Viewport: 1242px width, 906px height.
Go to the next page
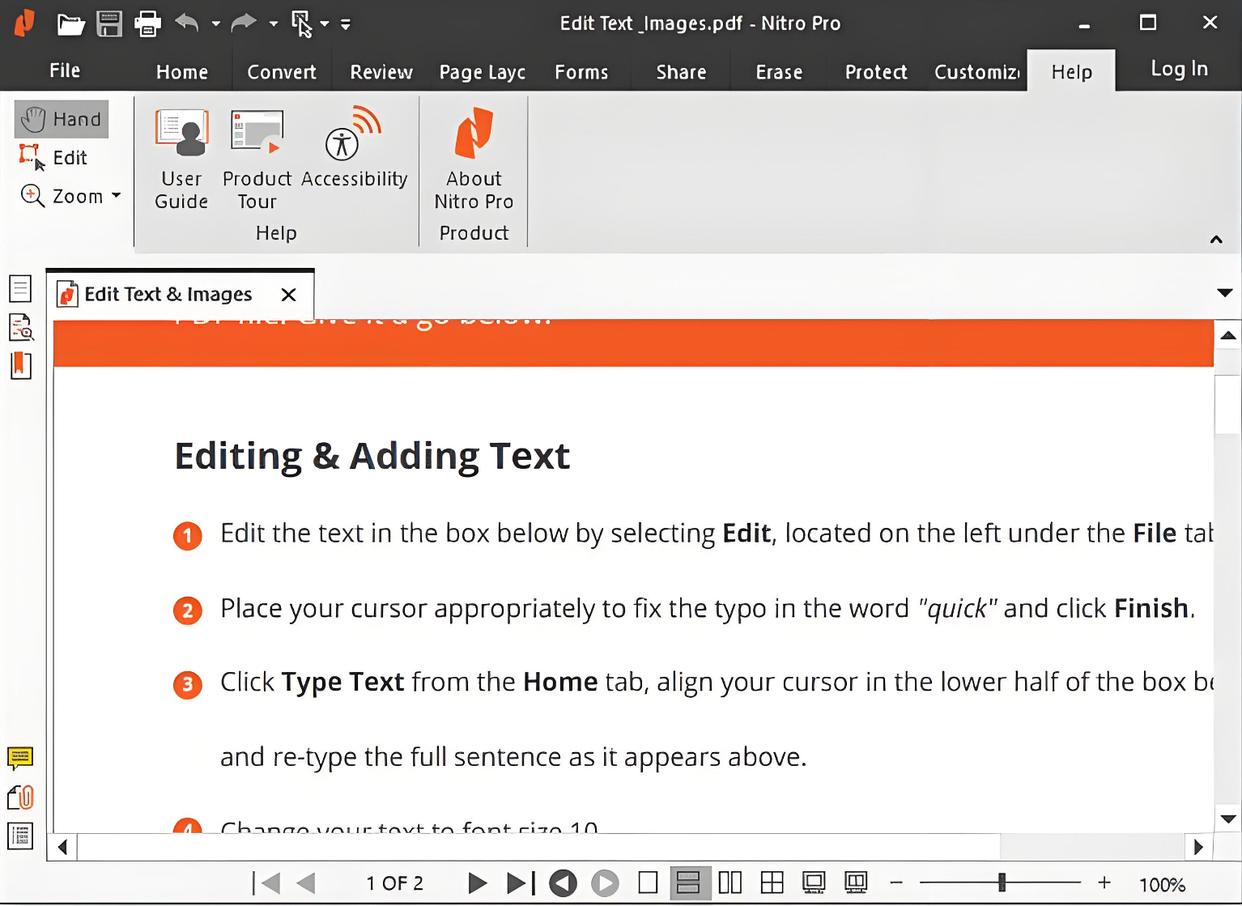(x=477, y=883)
